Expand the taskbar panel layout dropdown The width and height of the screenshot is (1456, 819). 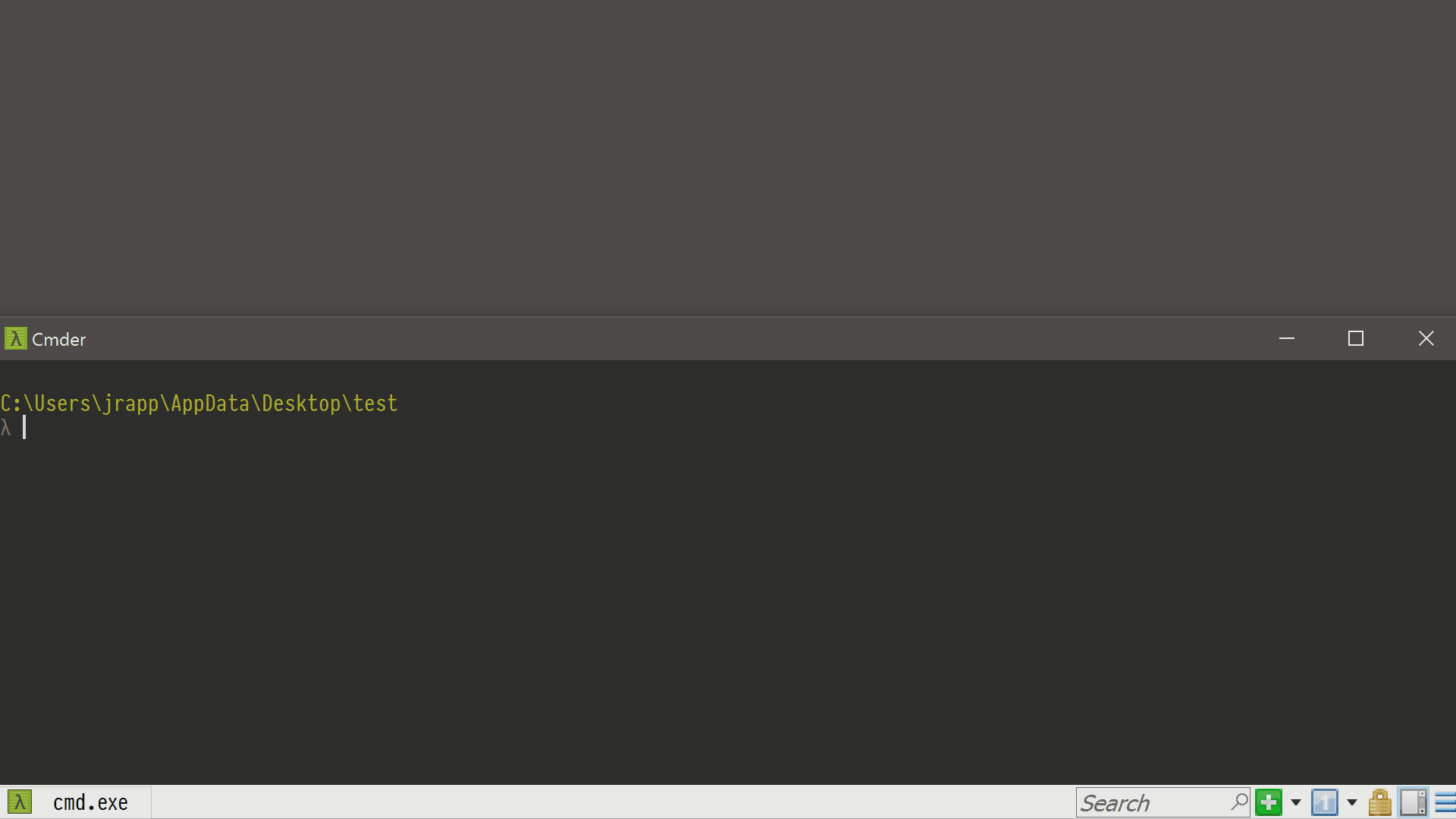pos(1352,802)
